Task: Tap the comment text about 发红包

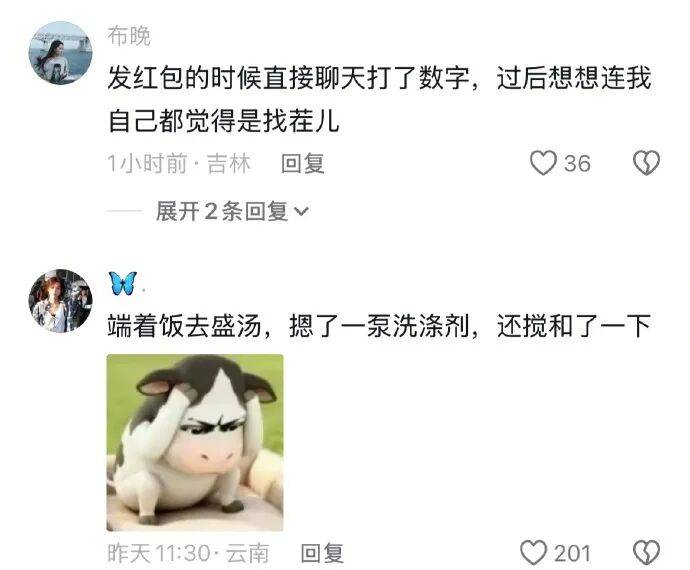Action: (x=379, y=99)
